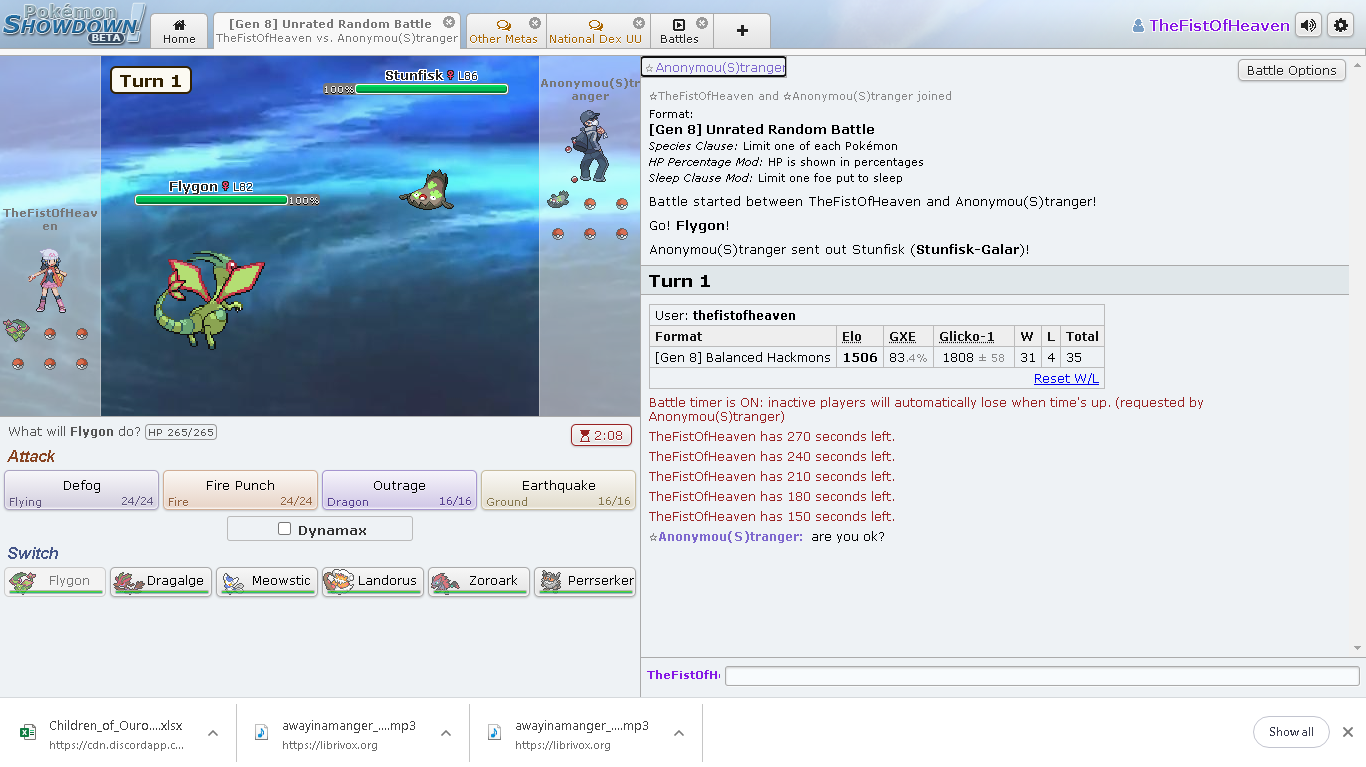Image resolution: width=1366 pixels, height=767 pixels.
Task: Click the Flygon team icon under trainer
Action: point(17,329)
